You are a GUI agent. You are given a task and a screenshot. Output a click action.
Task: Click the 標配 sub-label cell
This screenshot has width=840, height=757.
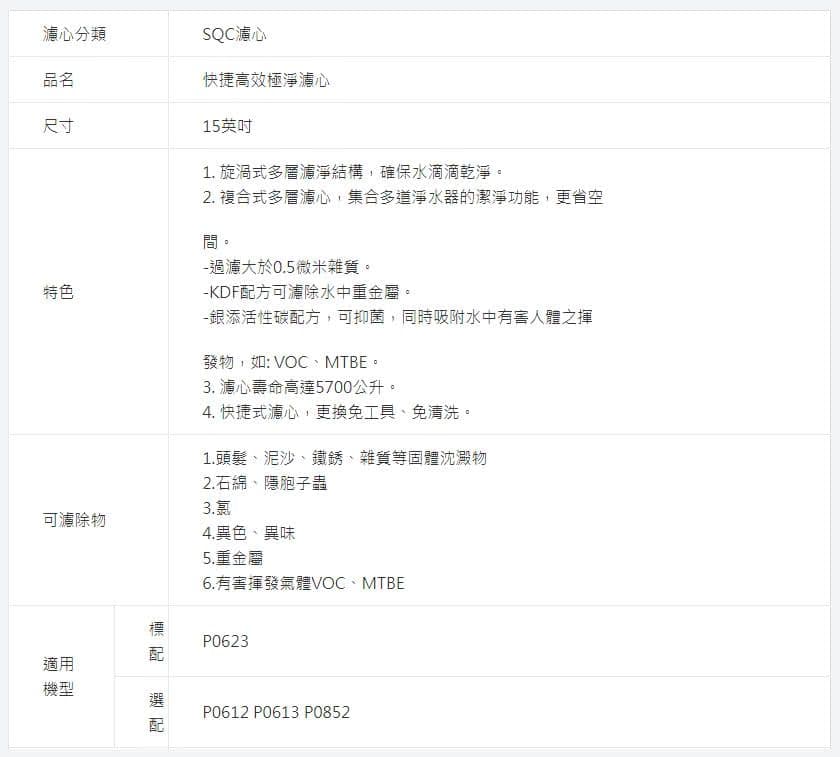click(x=156, y=641)
